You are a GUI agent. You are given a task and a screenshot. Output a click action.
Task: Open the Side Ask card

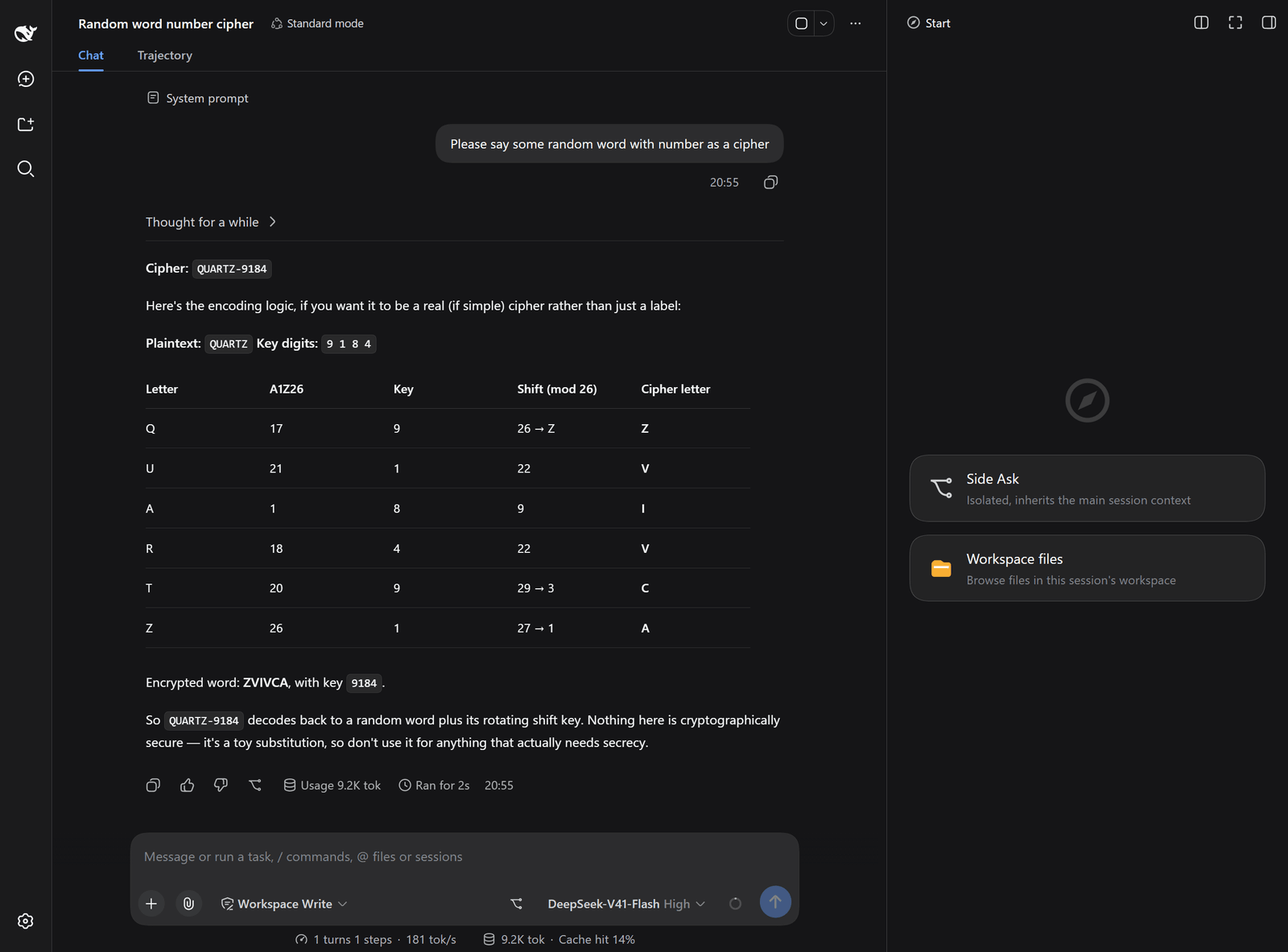[x=1087, y=488]
